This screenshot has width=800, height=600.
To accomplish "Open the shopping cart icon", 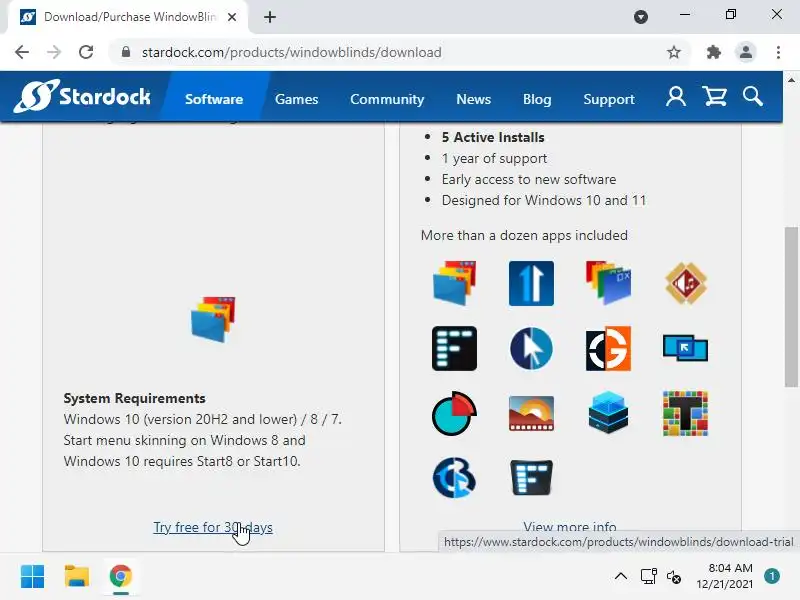I will (714, 96).
